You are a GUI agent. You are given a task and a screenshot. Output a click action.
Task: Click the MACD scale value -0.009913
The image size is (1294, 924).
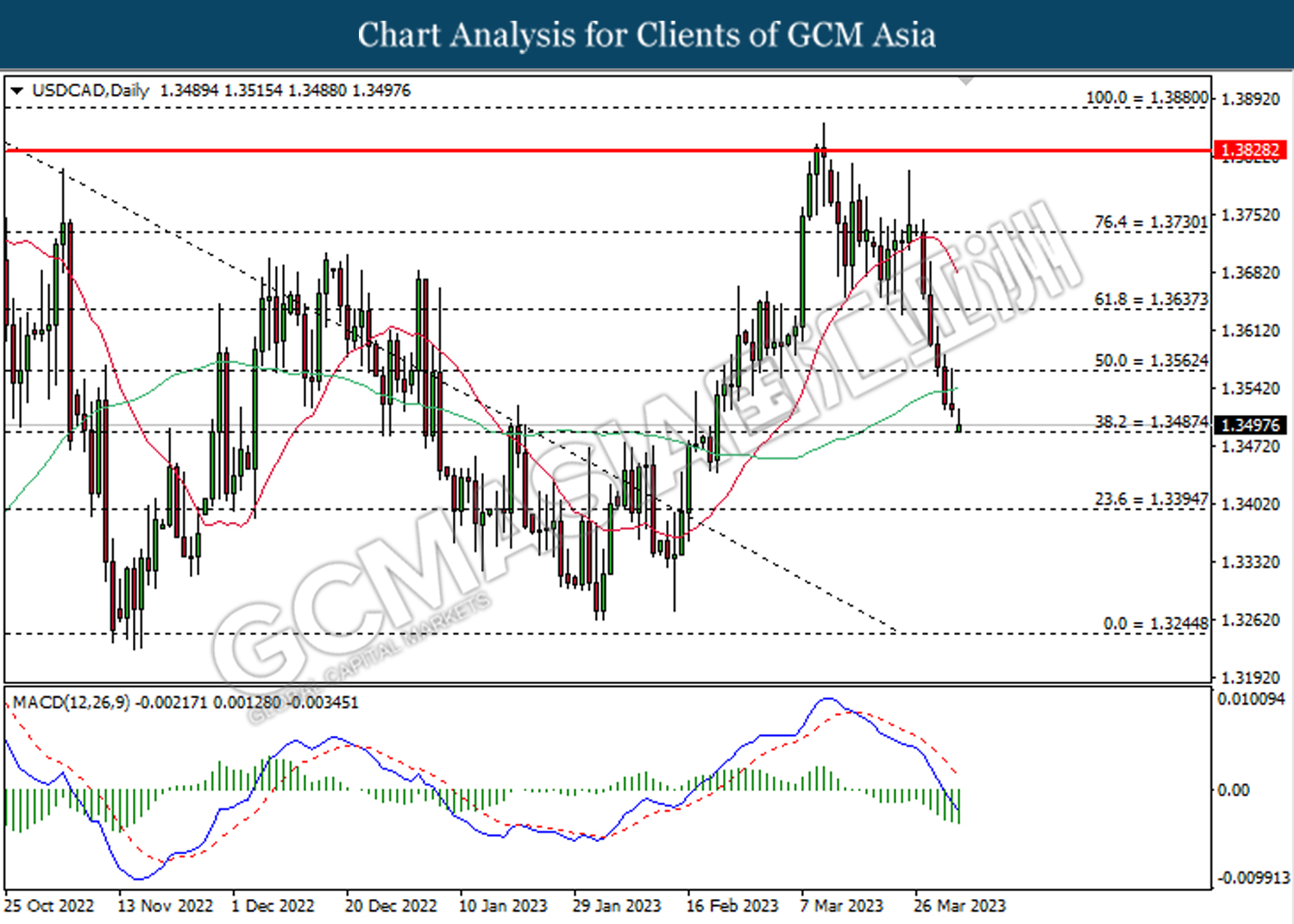[1253, 878]
